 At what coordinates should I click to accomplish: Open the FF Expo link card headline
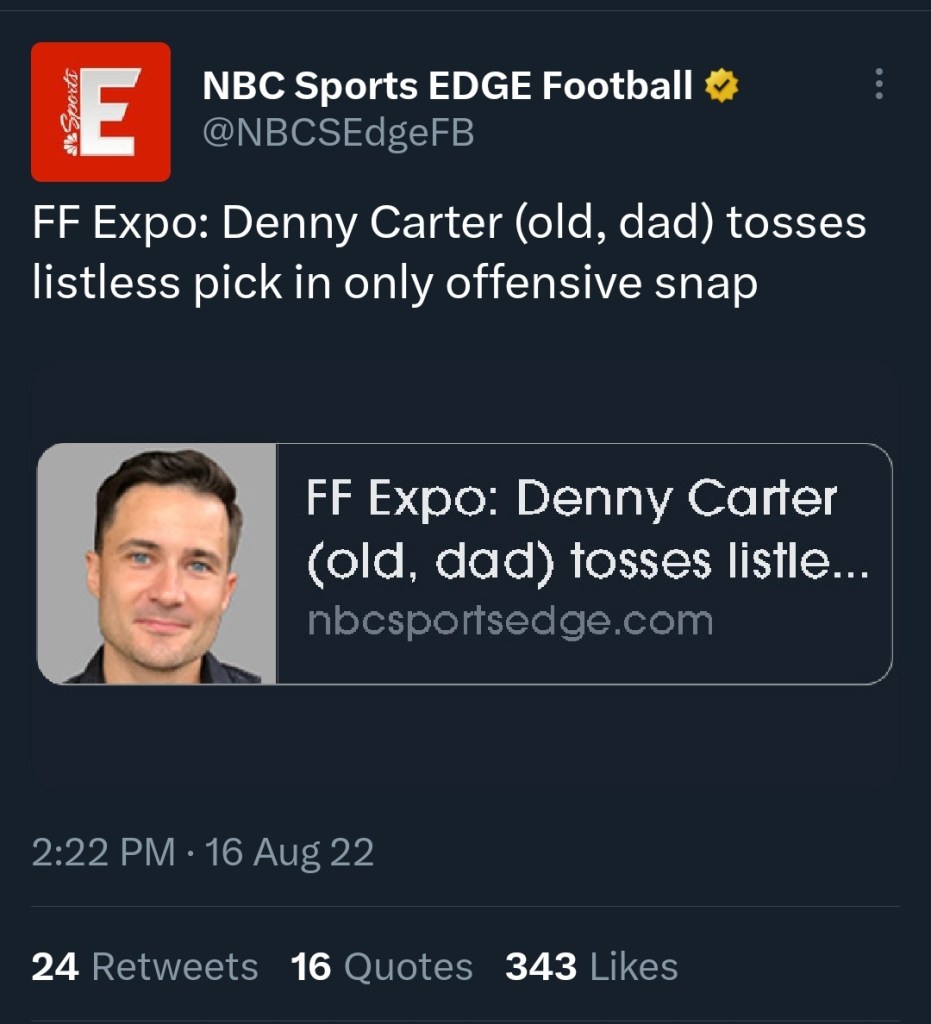click(585, 532)
